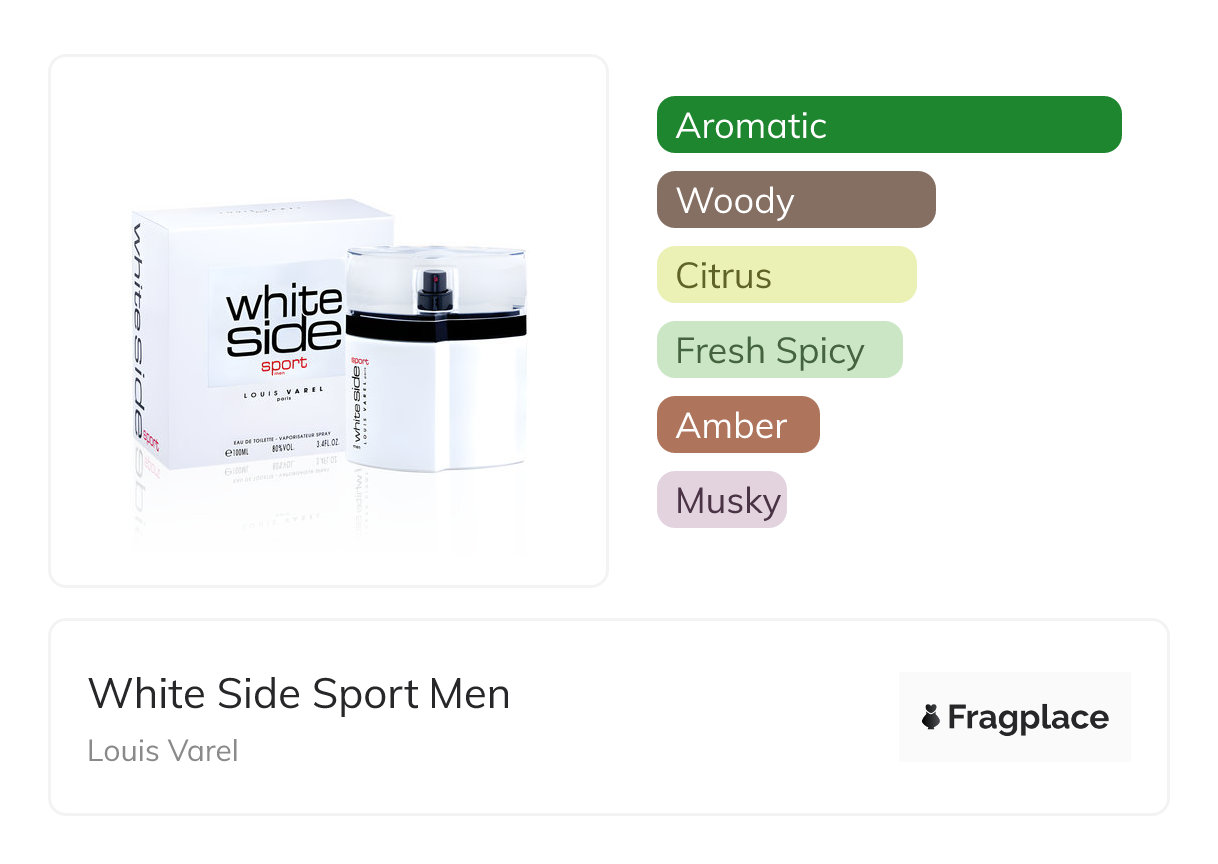Pick the Fresh Spicy accord bar

(x=780, y=350)
